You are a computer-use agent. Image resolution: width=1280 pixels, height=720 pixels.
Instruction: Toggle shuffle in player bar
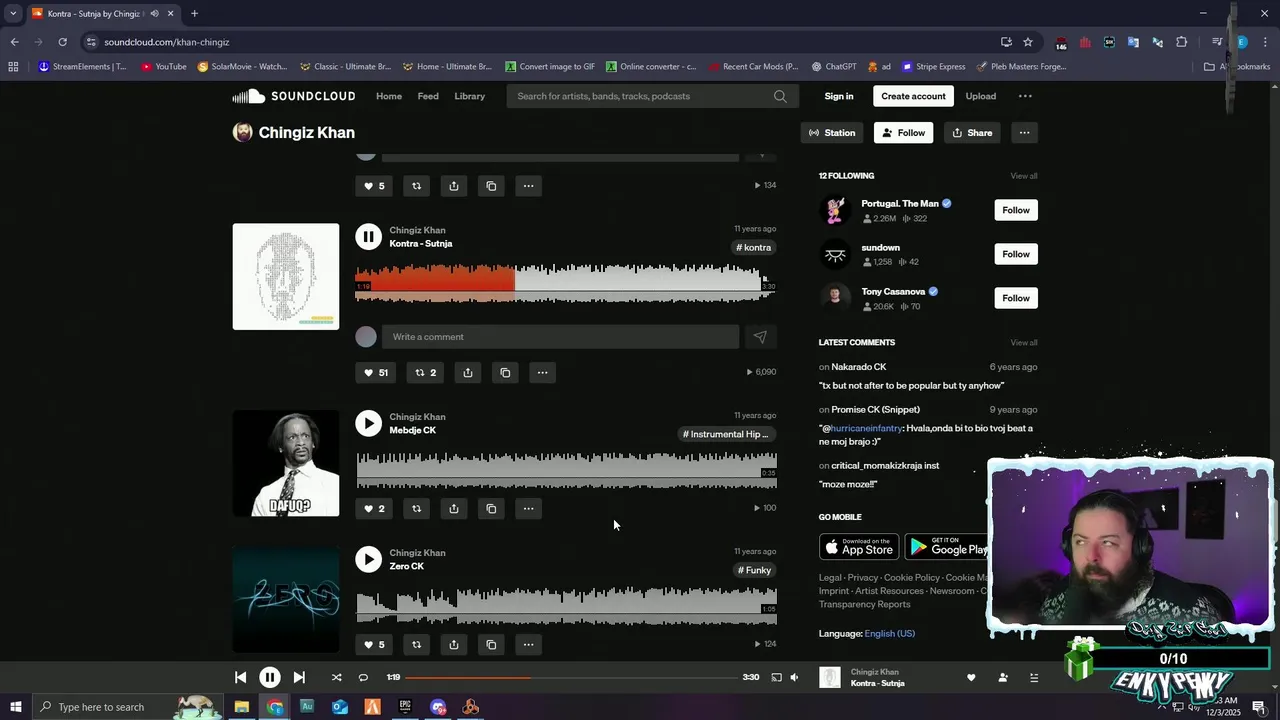pos(336,677)
